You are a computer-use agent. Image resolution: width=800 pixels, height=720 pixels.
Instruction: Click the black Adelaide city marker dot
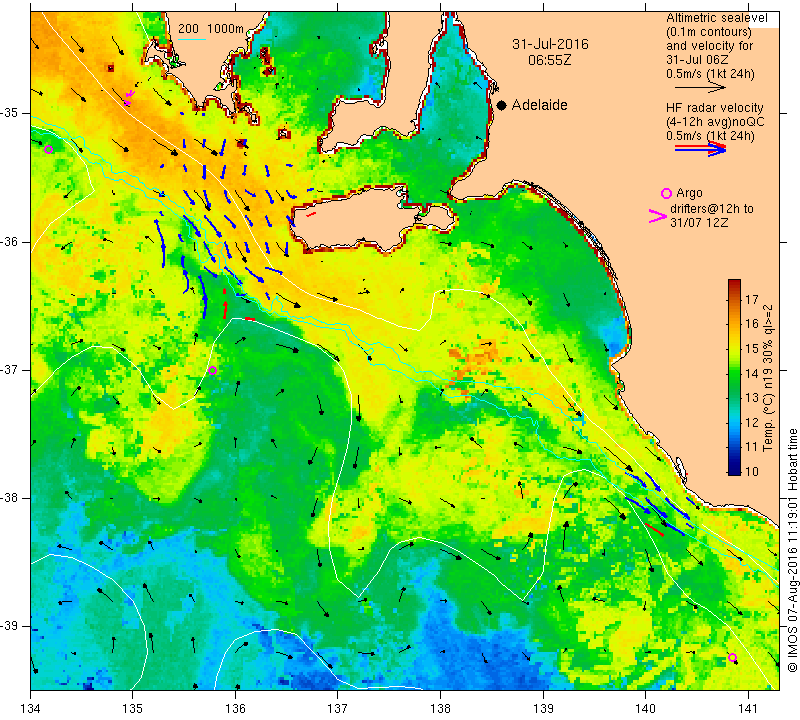502,105
